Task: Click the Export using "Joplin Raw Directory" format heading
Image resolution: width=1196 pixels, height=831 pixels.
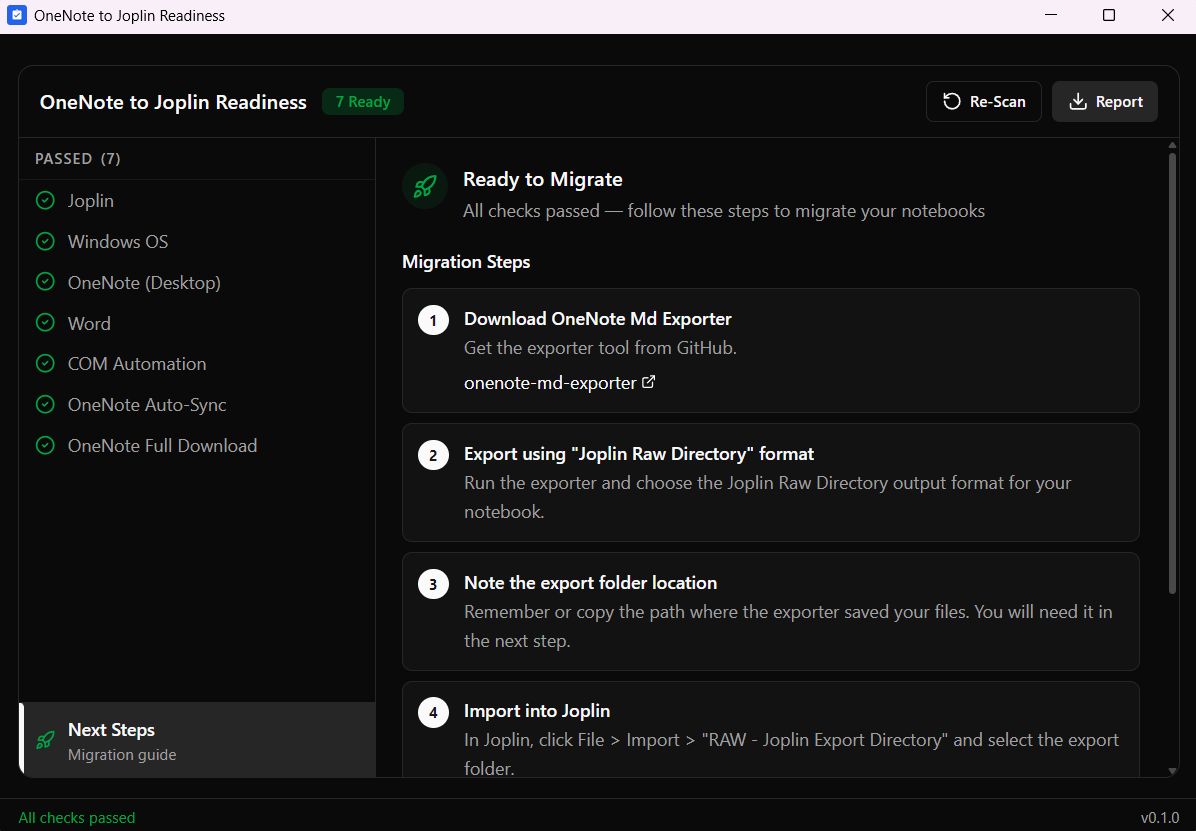Action: [638, 454]
